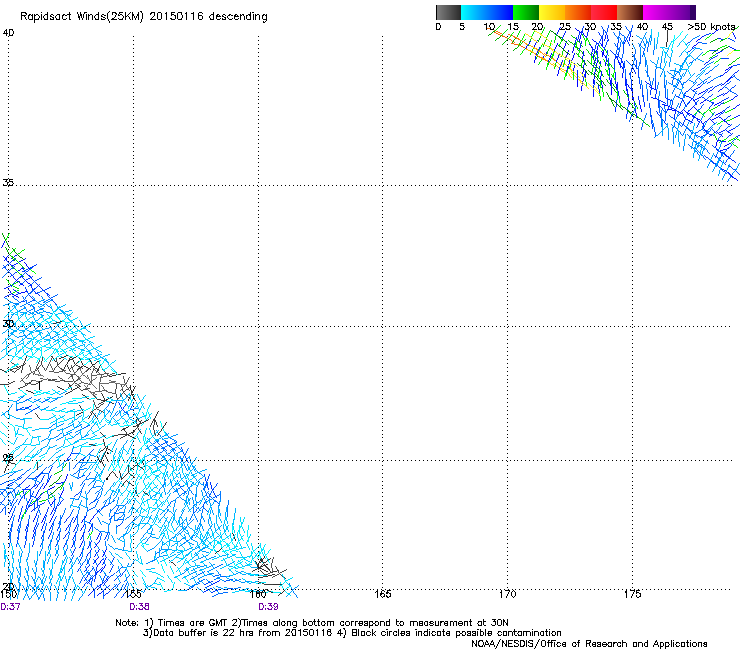Click the latitude label '35'
740x650 pixels.
(8, 182)
